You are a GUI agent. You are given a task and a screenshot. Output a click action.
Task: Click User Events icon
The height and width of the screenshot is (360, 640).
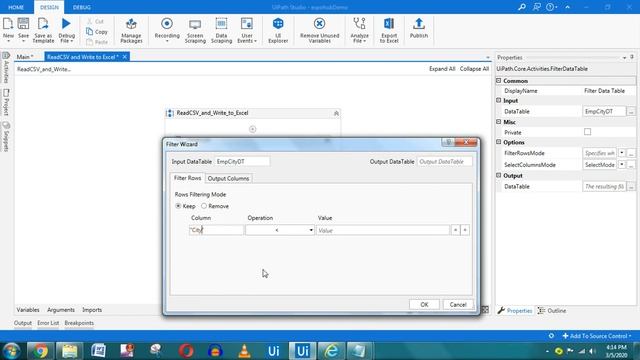coord(247,24)
